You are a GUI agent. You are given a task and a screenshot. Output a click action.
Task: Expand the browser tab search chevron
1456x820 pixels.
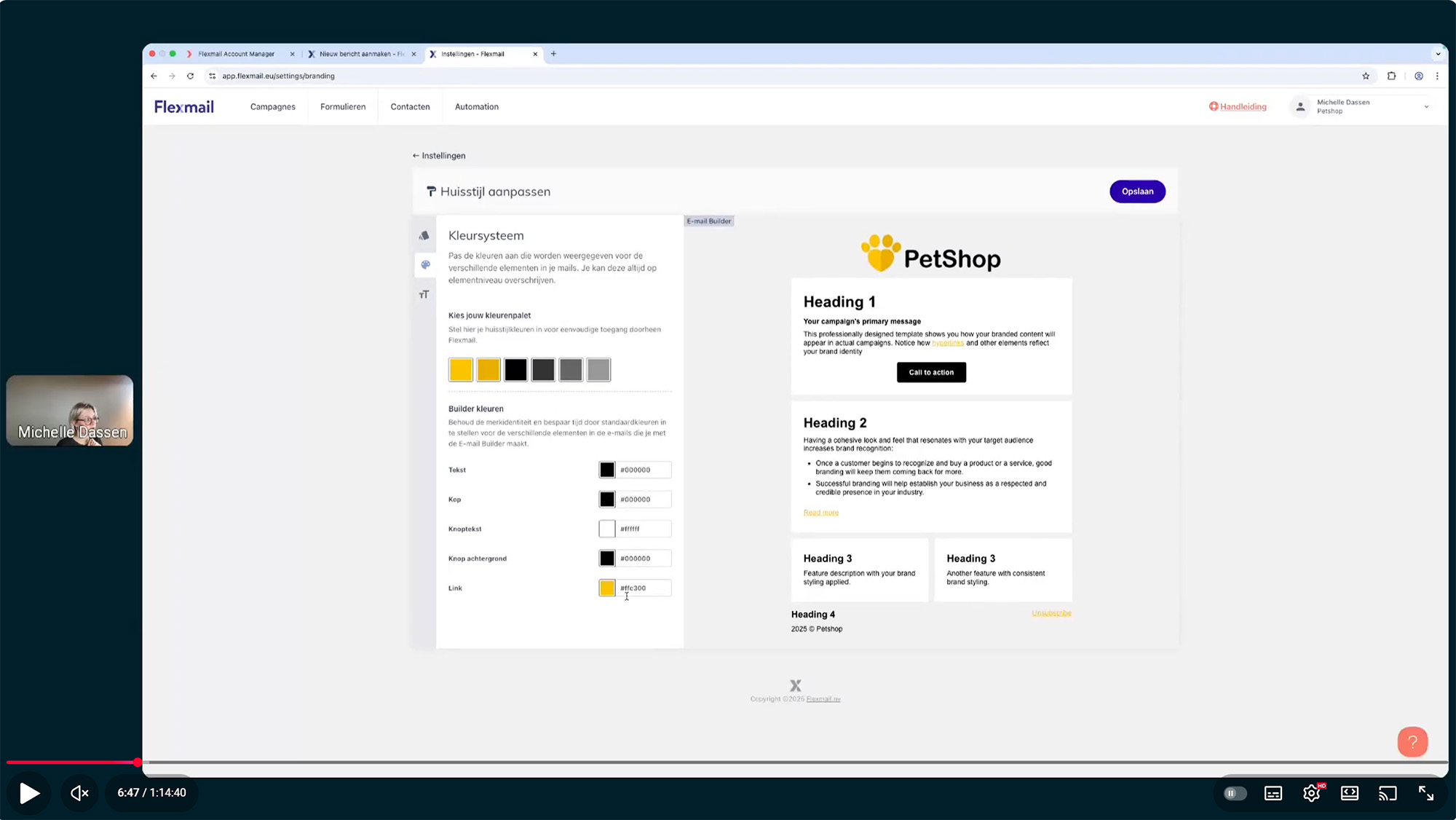click(1437, 54)
